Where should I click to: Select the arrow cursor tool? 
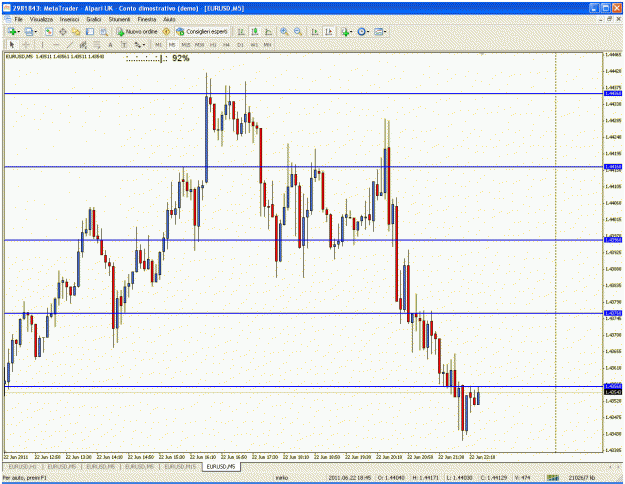click(12, 45)
